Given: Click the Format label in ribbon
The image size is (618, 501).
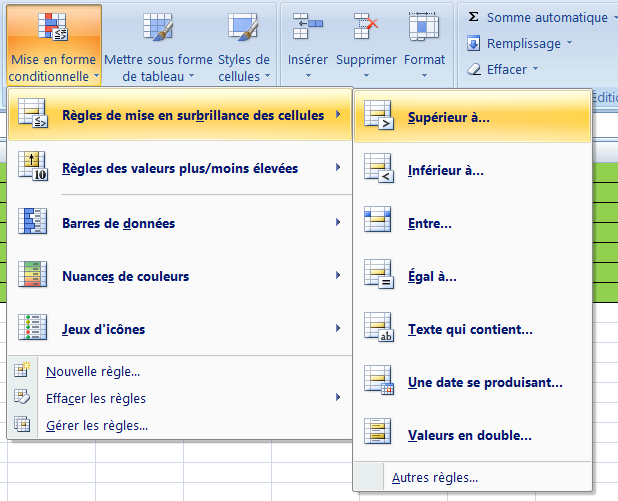Looking at the screenshot, I should coord(424,60).
